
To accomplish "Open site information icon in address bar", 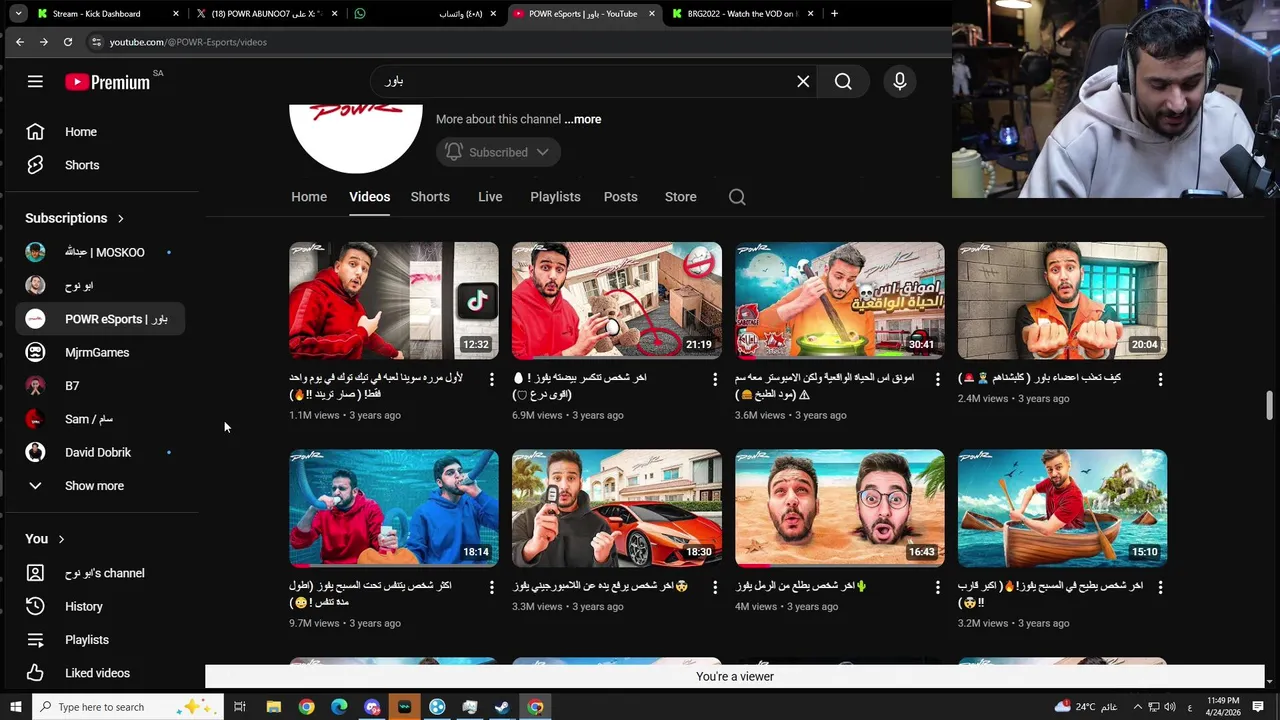I will 96,42.
